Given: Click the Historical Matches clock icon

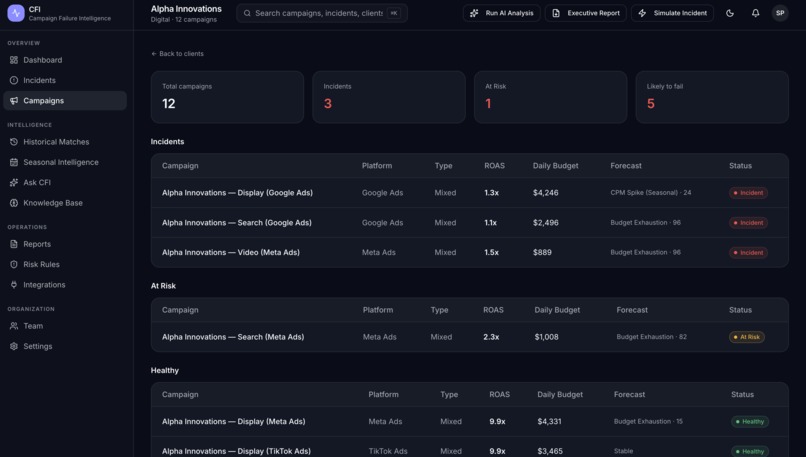Looking at the screenshot, I should (14, 142).
